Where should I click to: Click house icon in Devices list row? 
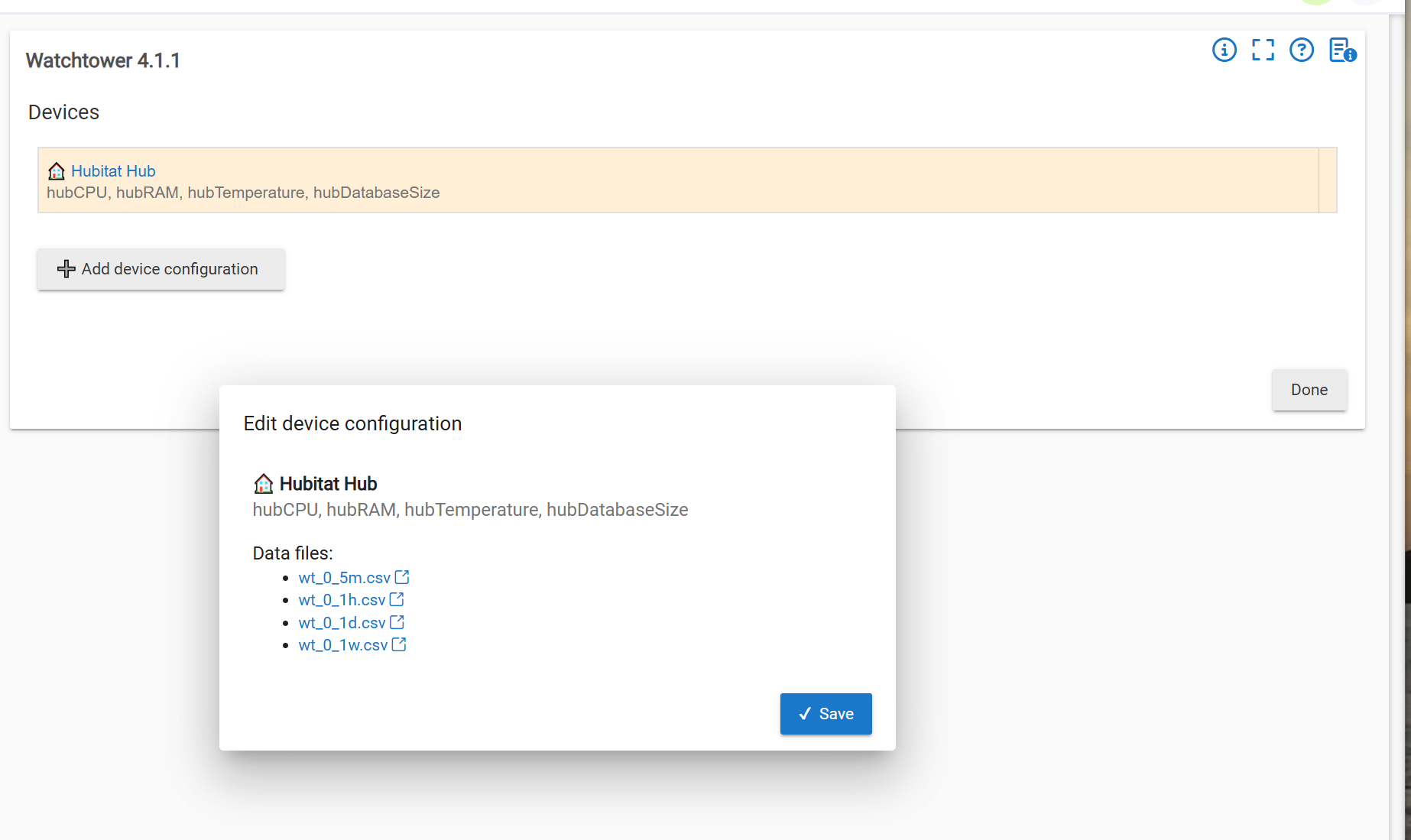click(x=57, y=170)
